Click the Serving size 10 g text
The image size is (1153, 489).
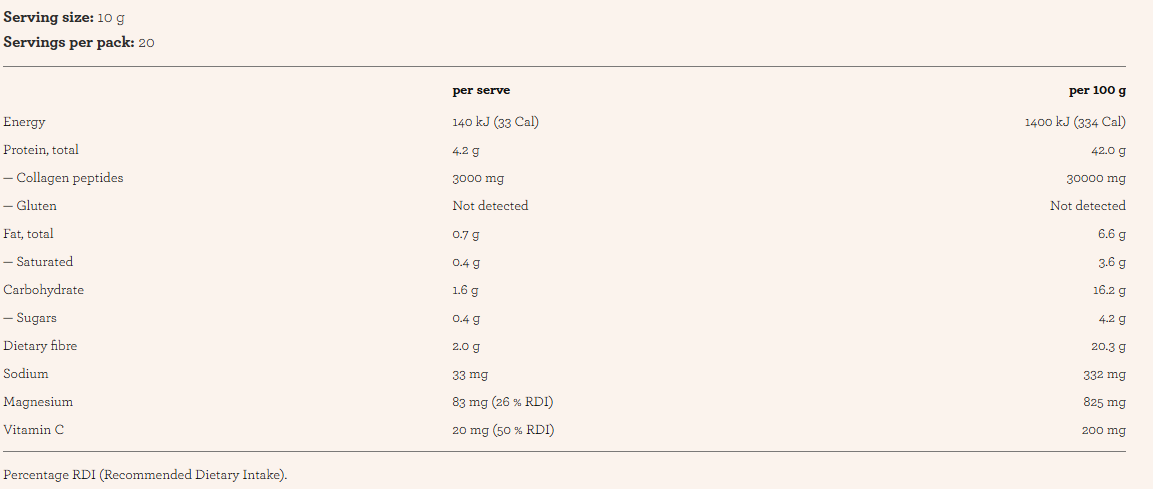point(64,18)
